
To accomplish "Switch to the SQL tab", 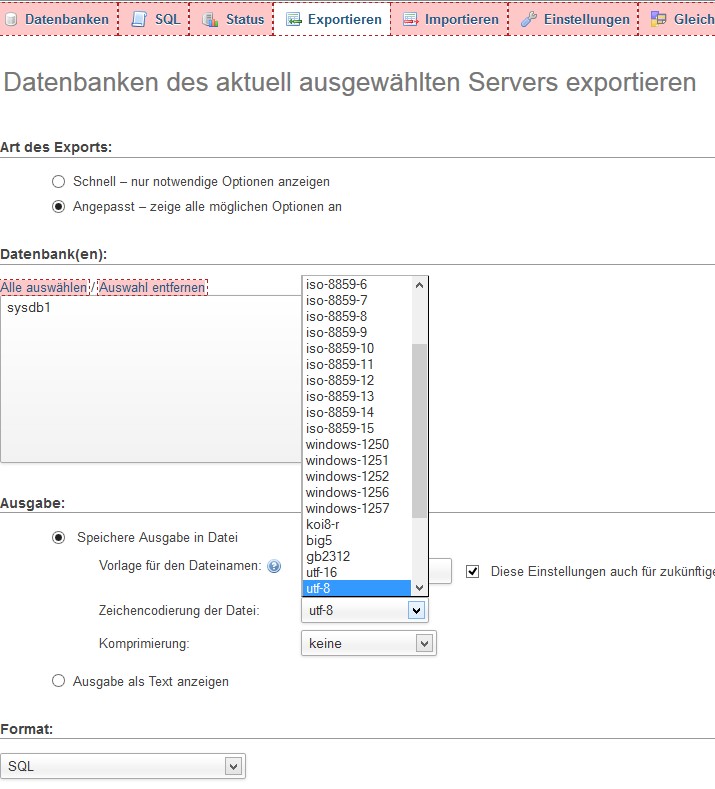I will tap(154, 19).
